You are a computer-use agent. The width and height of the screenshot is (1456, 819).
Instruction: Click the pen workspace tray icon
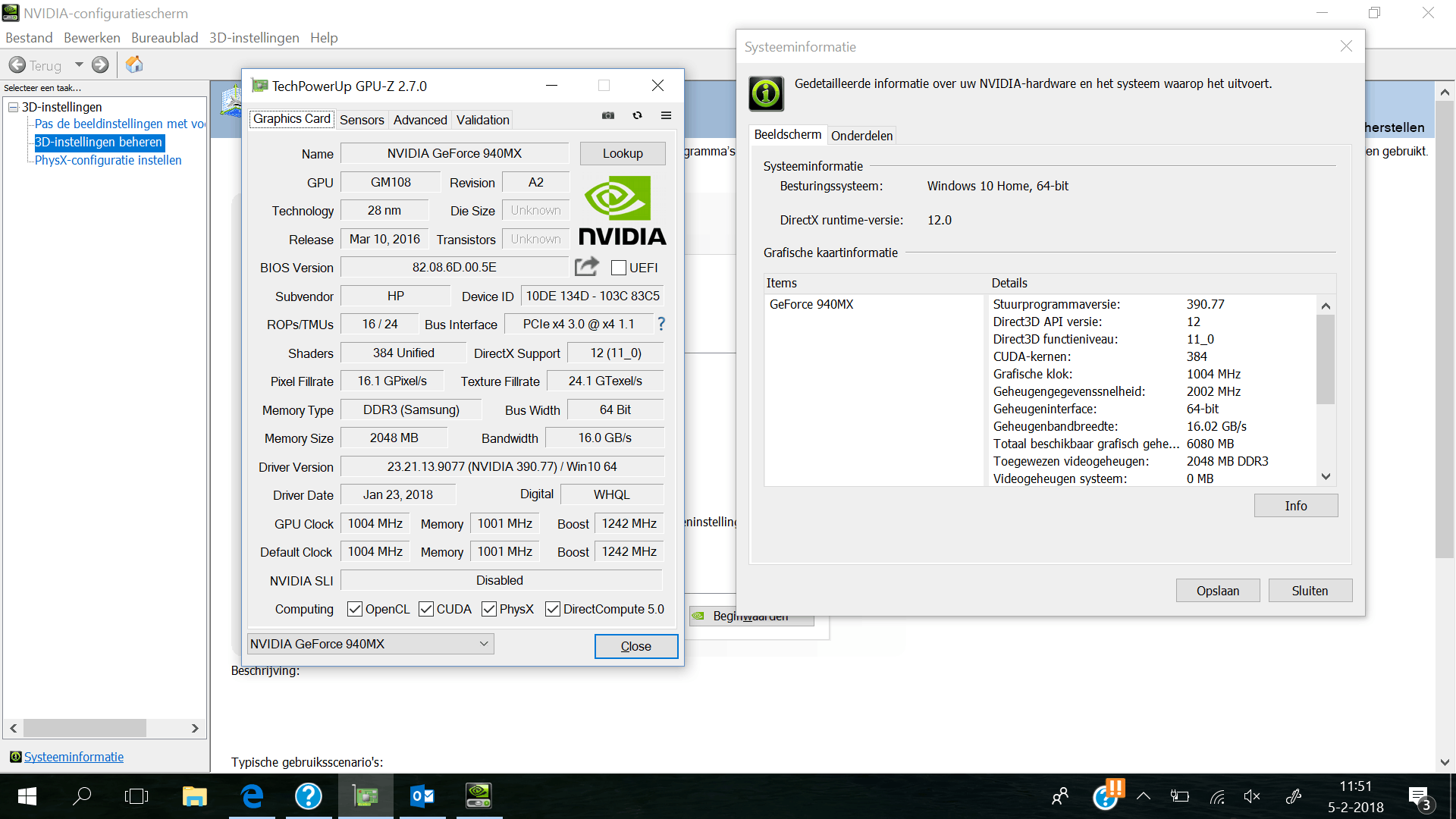[1293, 796]
